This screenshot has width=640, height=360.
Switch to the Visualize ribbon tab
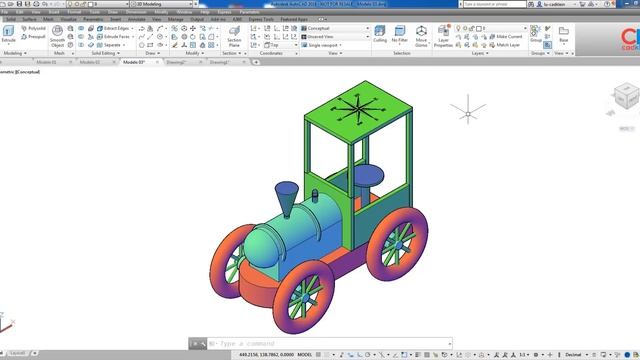pos(69,19)
